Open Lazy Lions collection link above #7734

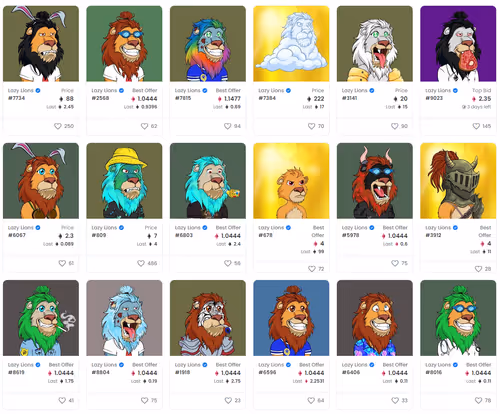(21, 90)
